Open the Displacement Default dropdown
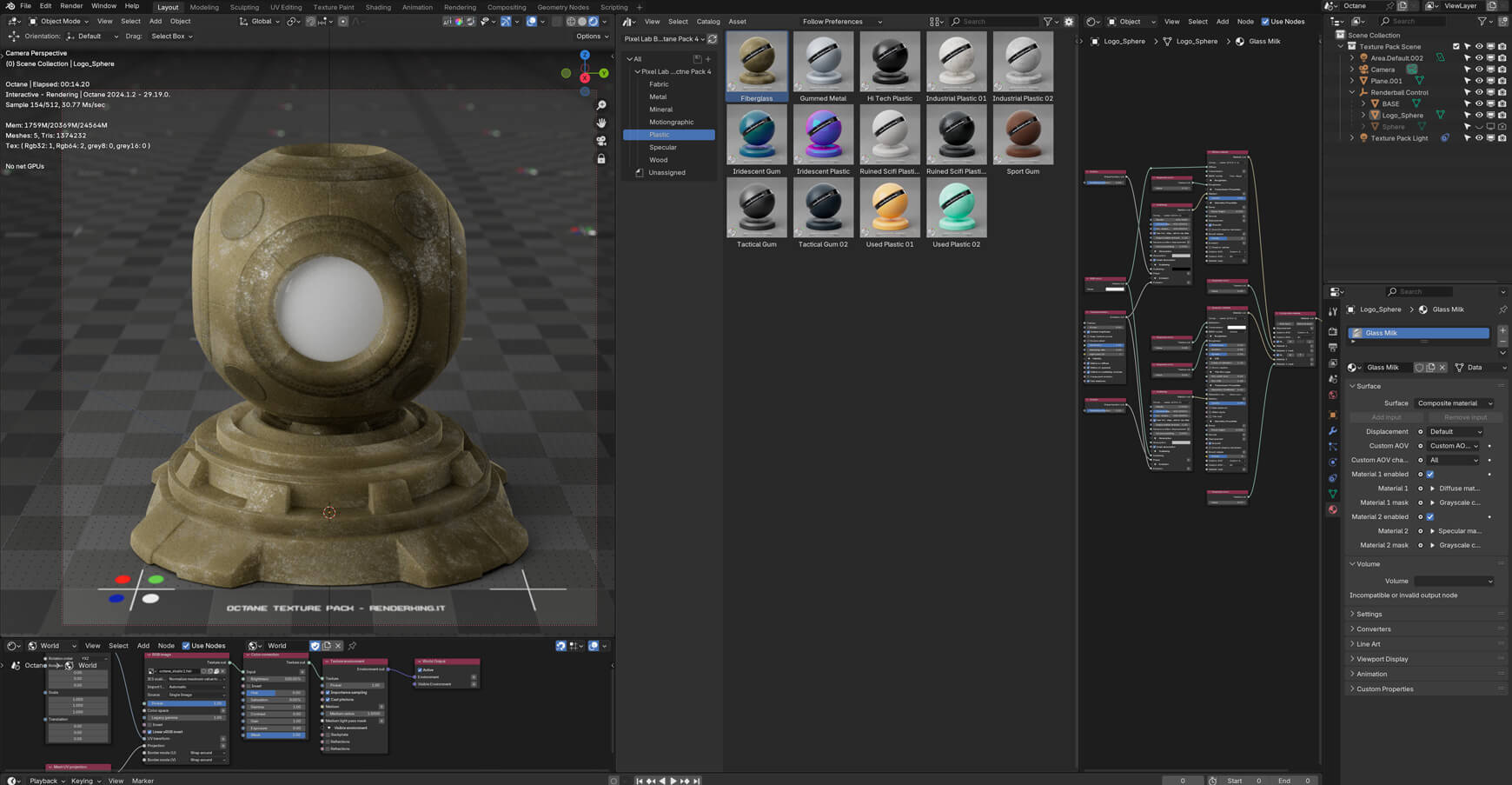Screen dimensions: 1512x785 (1456, 432)
